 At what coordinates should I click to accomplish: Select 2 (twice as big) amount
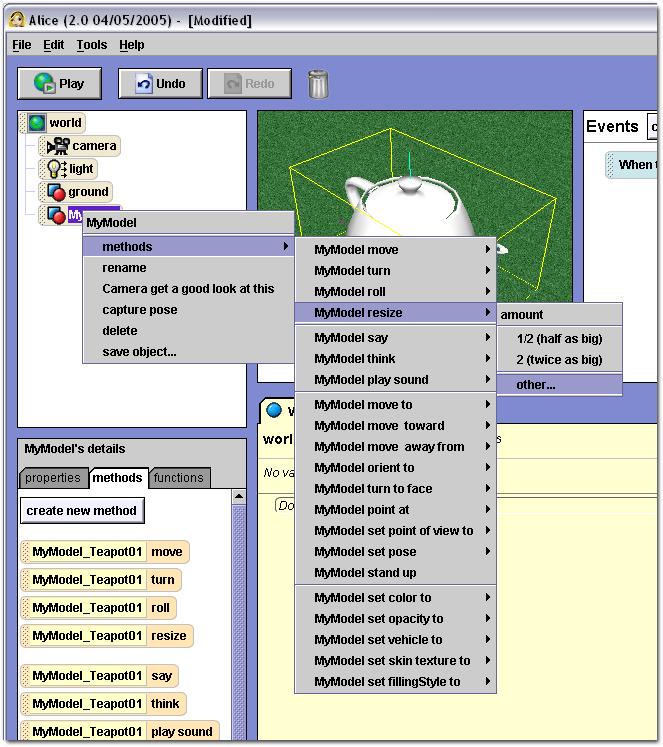(560, 360)
